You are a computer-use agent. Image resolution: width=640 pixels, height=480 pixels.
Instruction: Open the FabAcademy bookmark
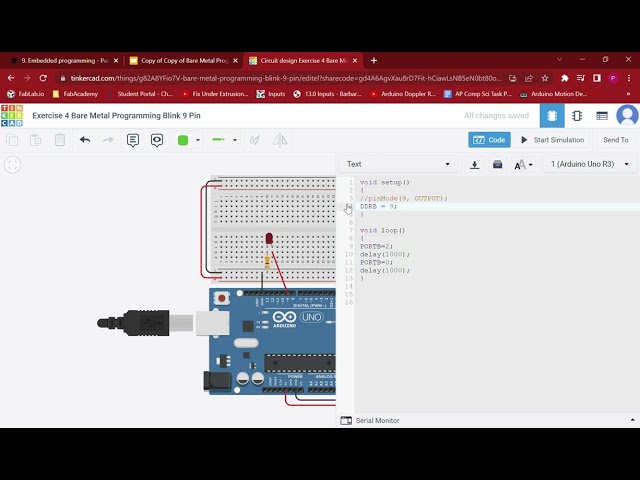tap(76, 94)
